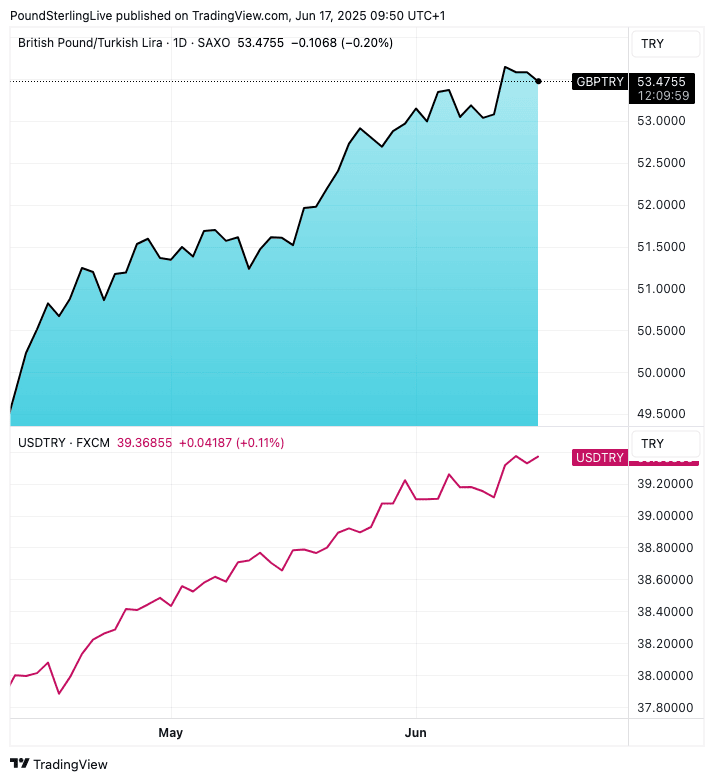714x781 pixels.
Task: Open the TRY currency selector in lower pane
Action: [653, 443]
